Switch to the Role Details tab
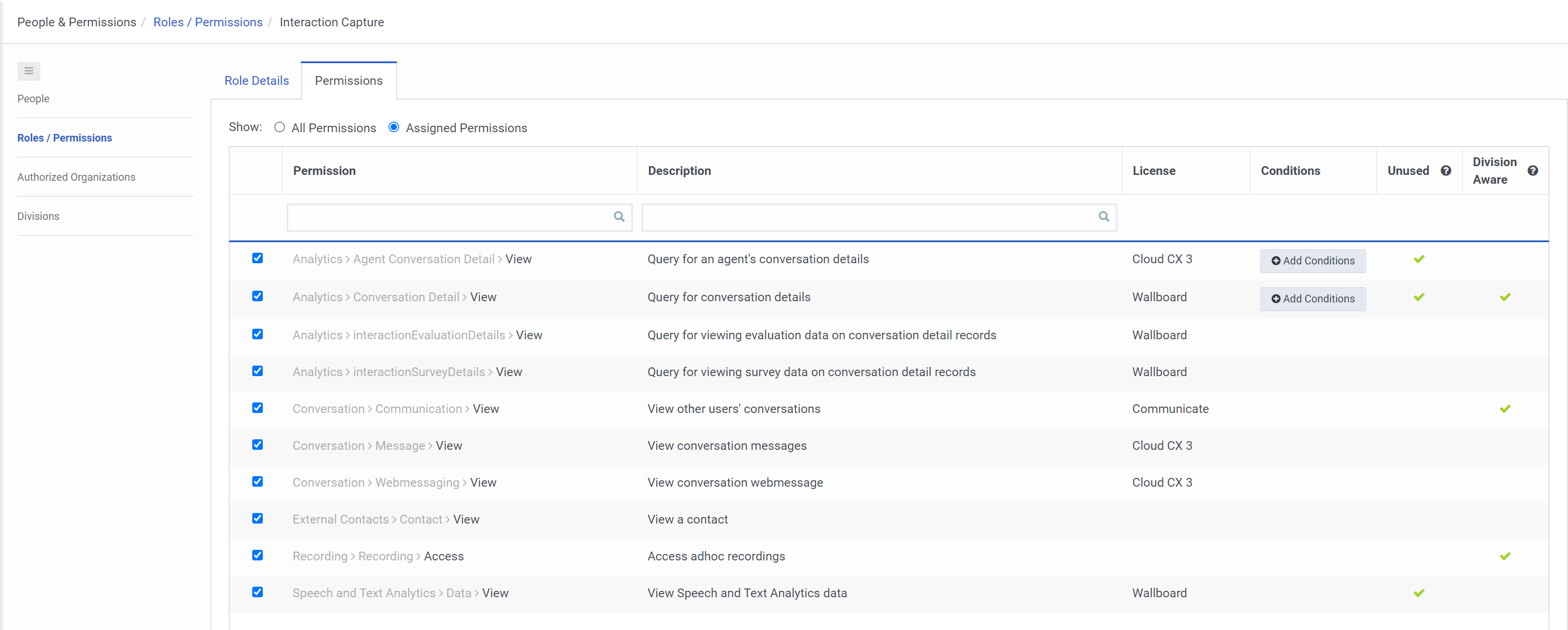 point(256,80)
